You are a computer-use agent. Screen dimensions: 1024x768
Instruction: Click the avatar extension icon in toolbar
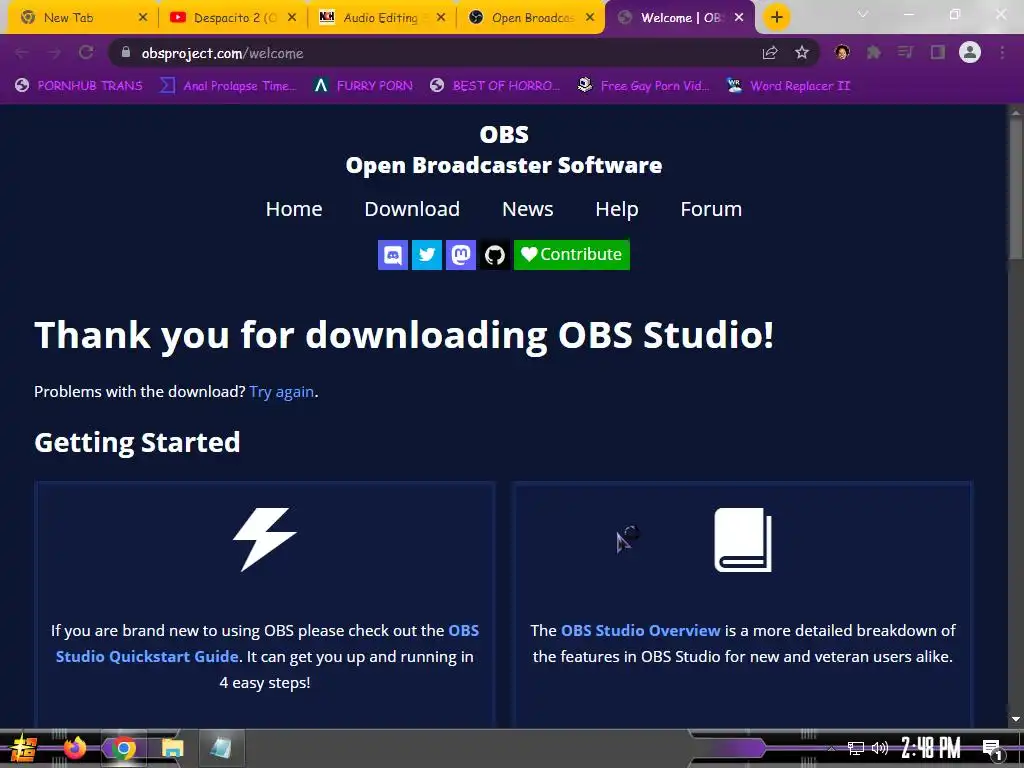(x=842, y=52)
